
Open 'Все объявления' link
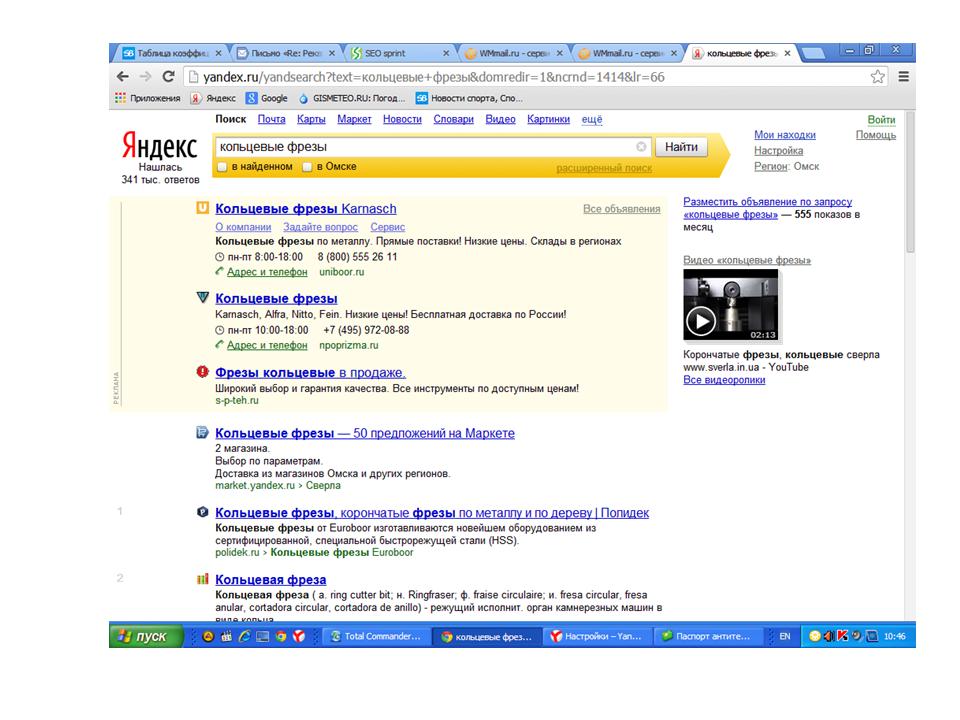point(621,209)
